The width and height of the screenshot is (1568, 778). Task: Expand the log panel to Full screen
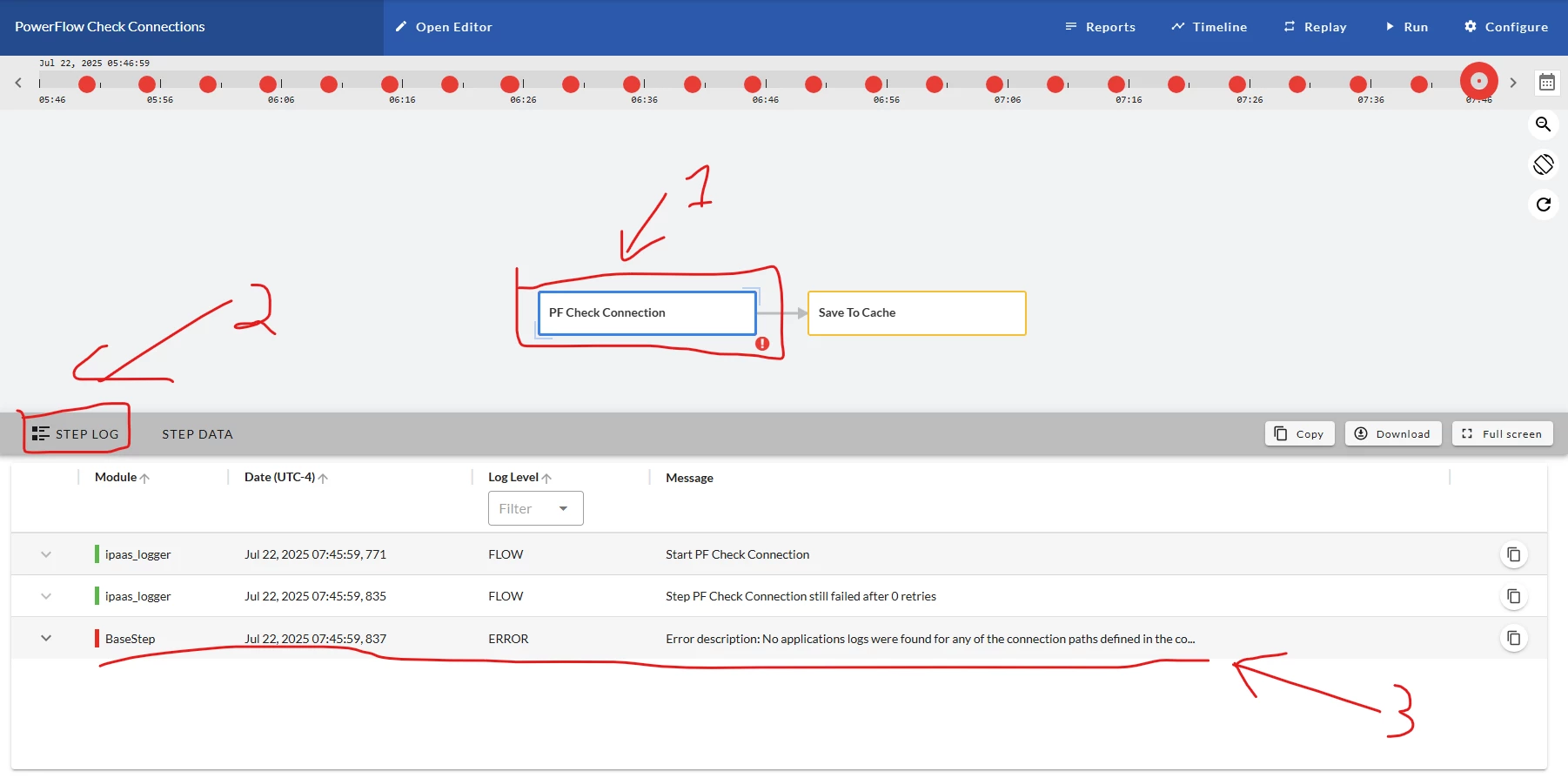coord(1503,434)
